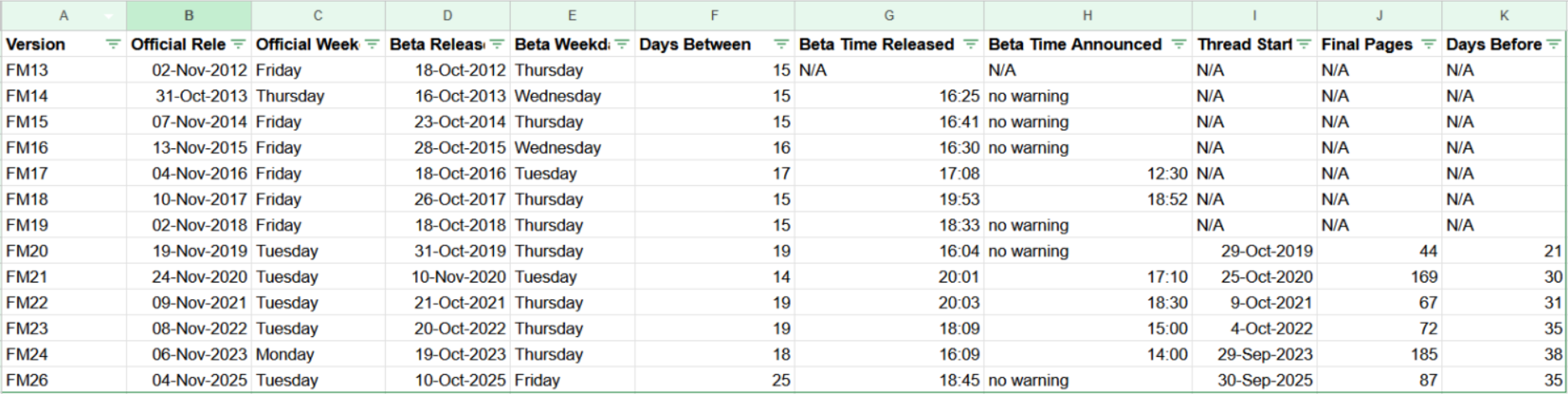Open filter icon for Days Between column

[781, 44]
